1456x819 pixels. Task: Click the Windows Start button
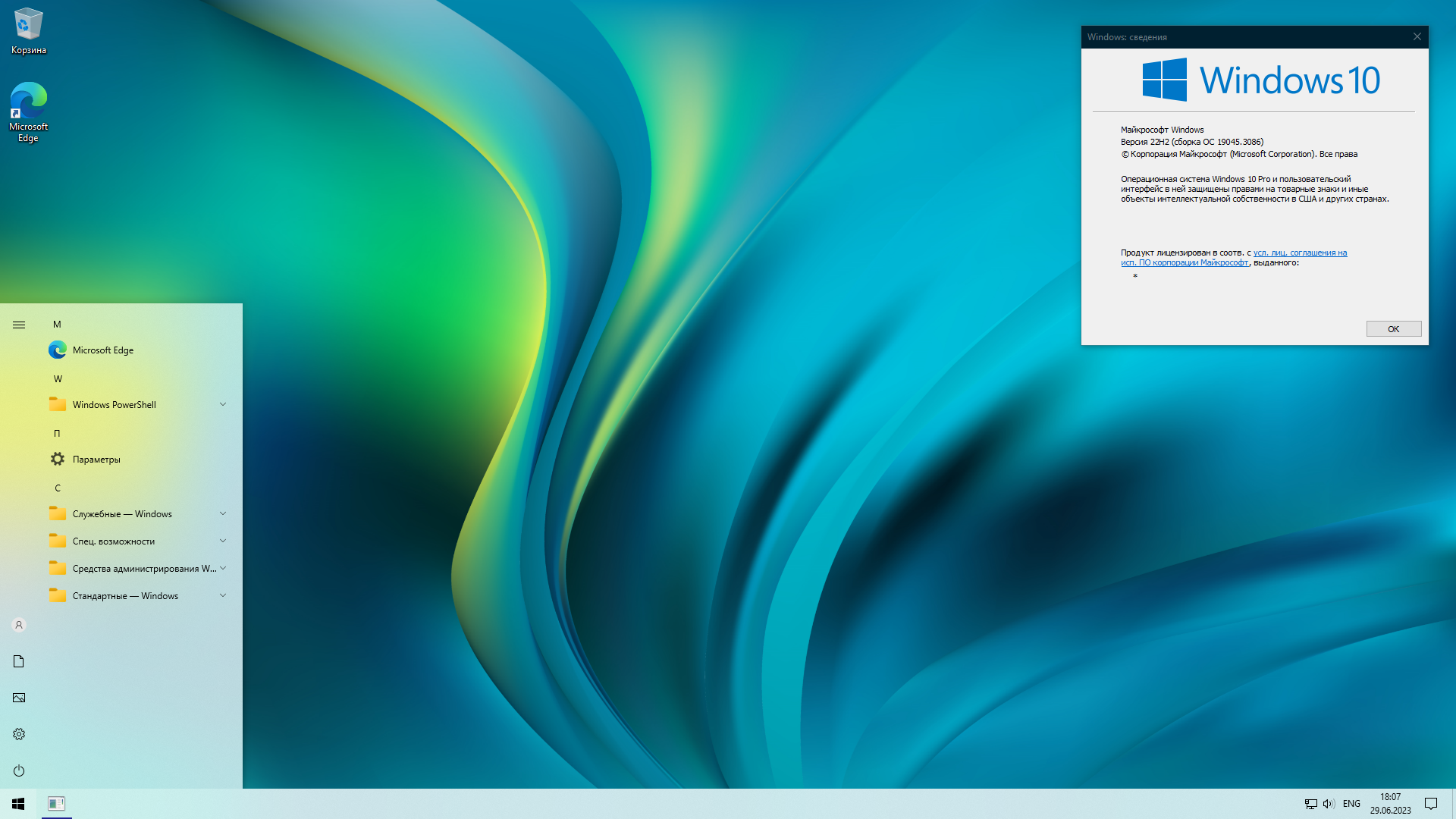[x=18, y=804]
